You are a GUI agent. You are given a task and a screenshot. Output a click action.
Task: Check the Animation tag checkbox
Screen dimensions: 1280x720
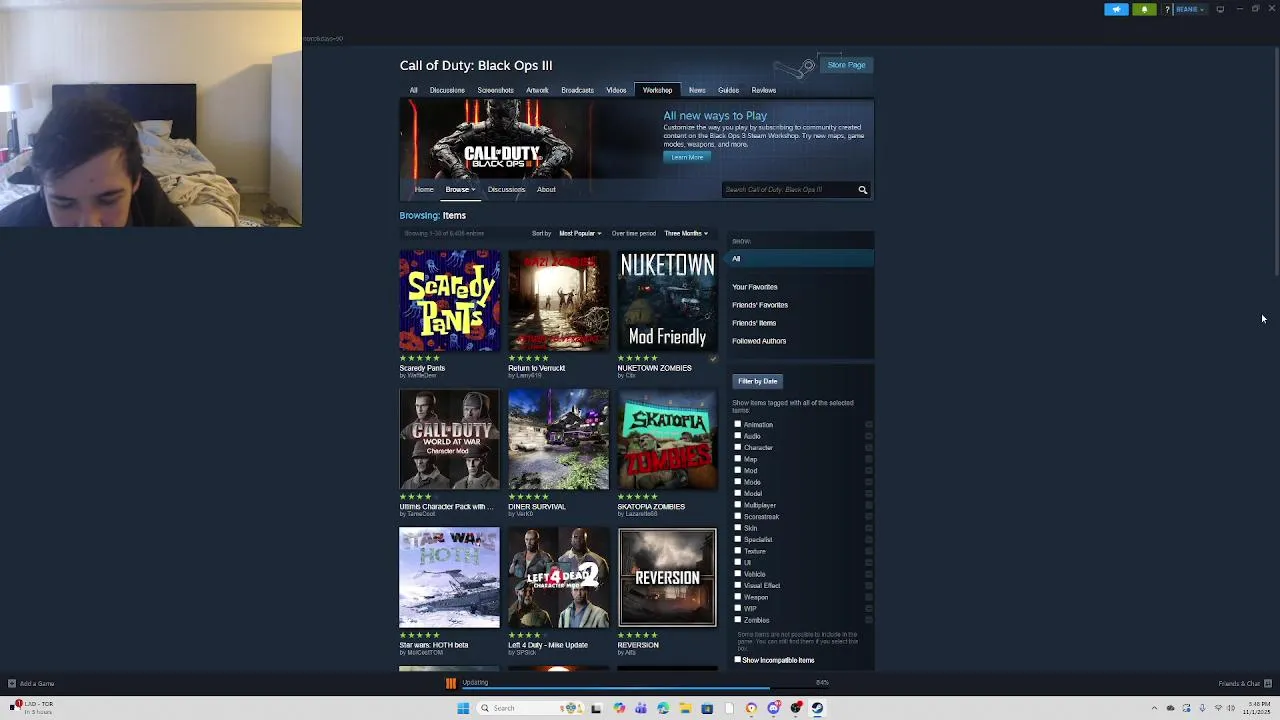tap(738, 425)
